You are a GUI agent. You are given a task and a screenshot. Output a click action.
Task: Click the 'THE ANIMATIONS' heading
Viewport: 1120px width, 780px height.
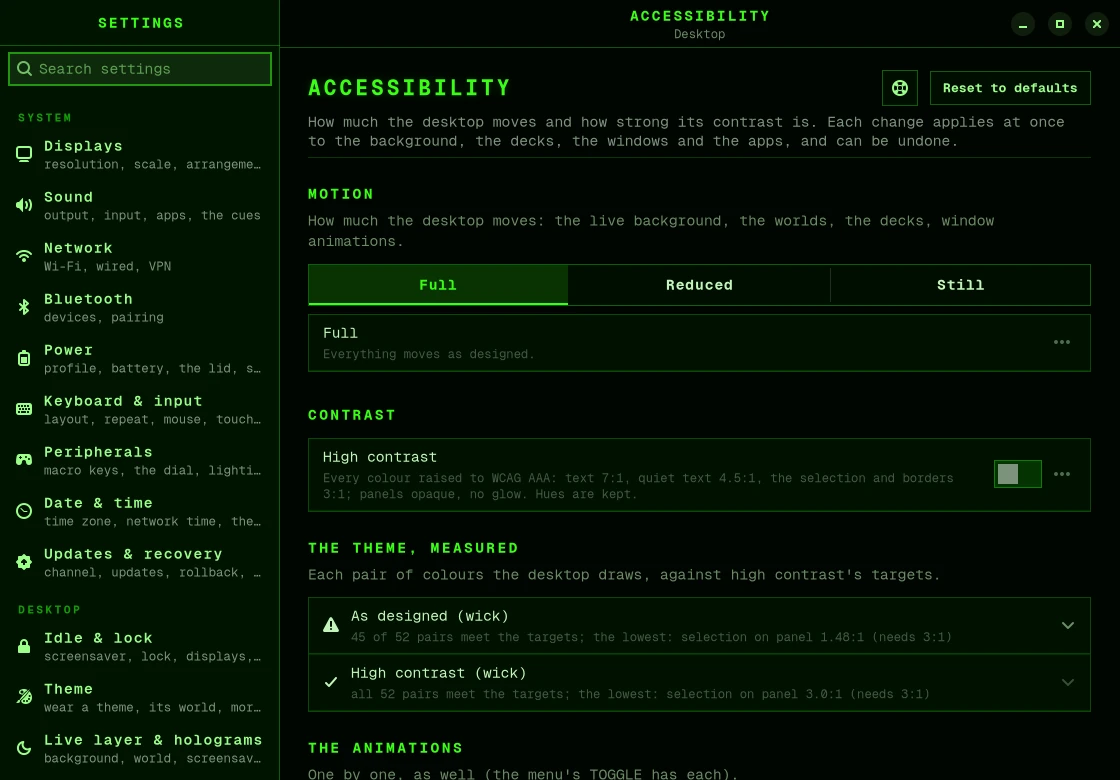386,748
